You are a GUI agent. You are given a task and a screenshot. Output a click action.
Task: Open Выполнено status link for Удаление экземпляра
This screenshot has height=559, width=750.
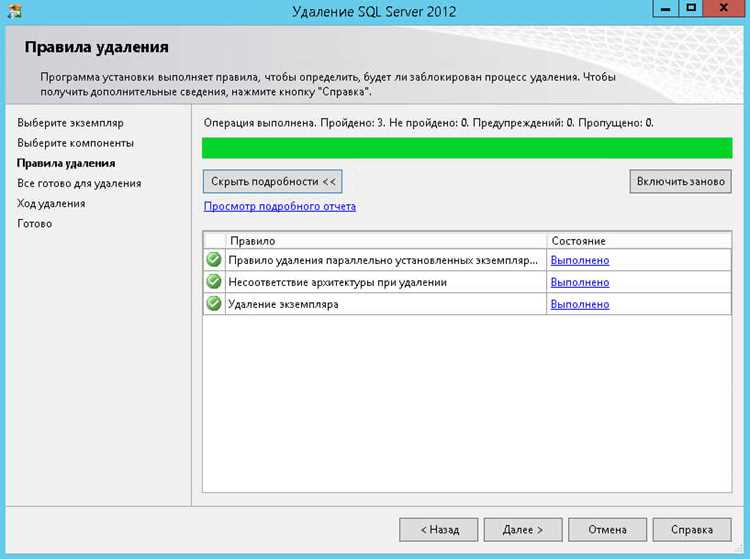coord(580,304)
